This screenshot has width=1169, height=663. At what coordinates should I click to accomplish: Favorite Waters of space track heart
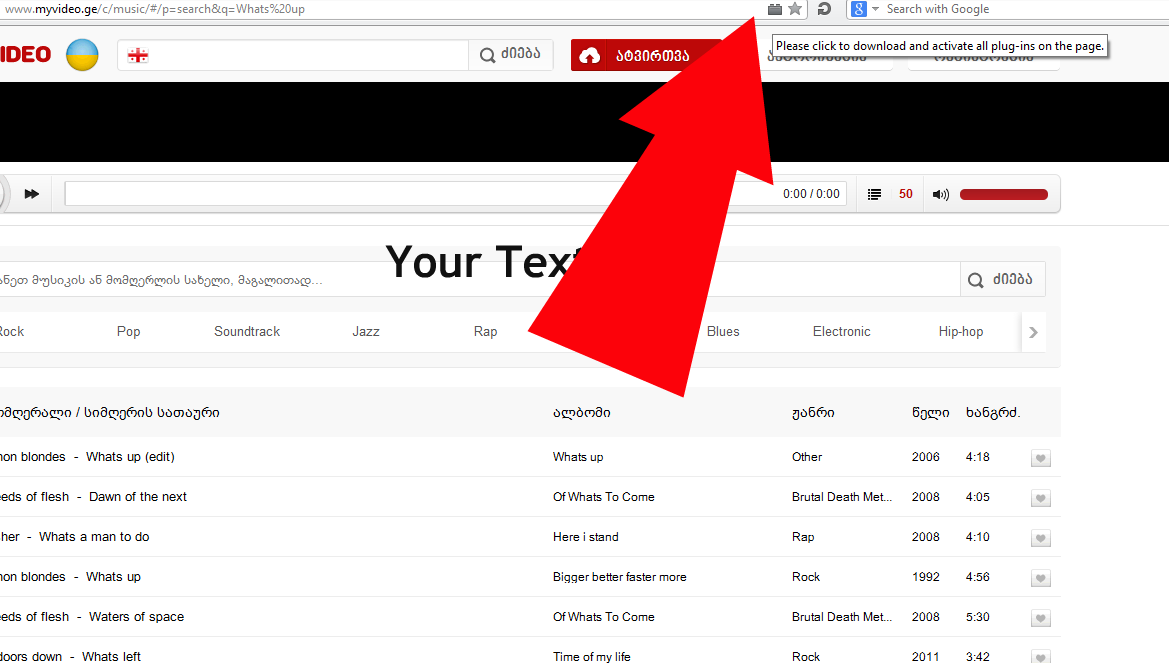pos(1041,618)
